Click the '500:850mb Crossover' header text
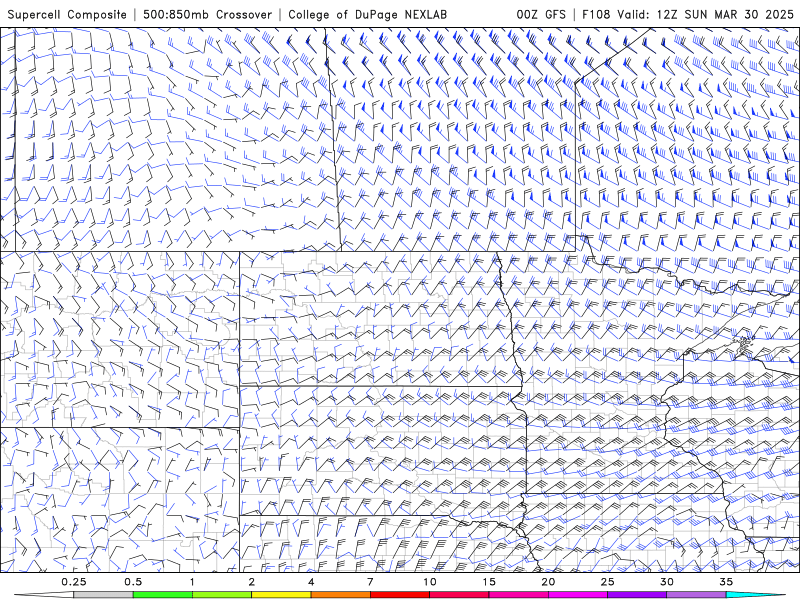Viewport: 800px width, 600px height. (x=208, y=15)
